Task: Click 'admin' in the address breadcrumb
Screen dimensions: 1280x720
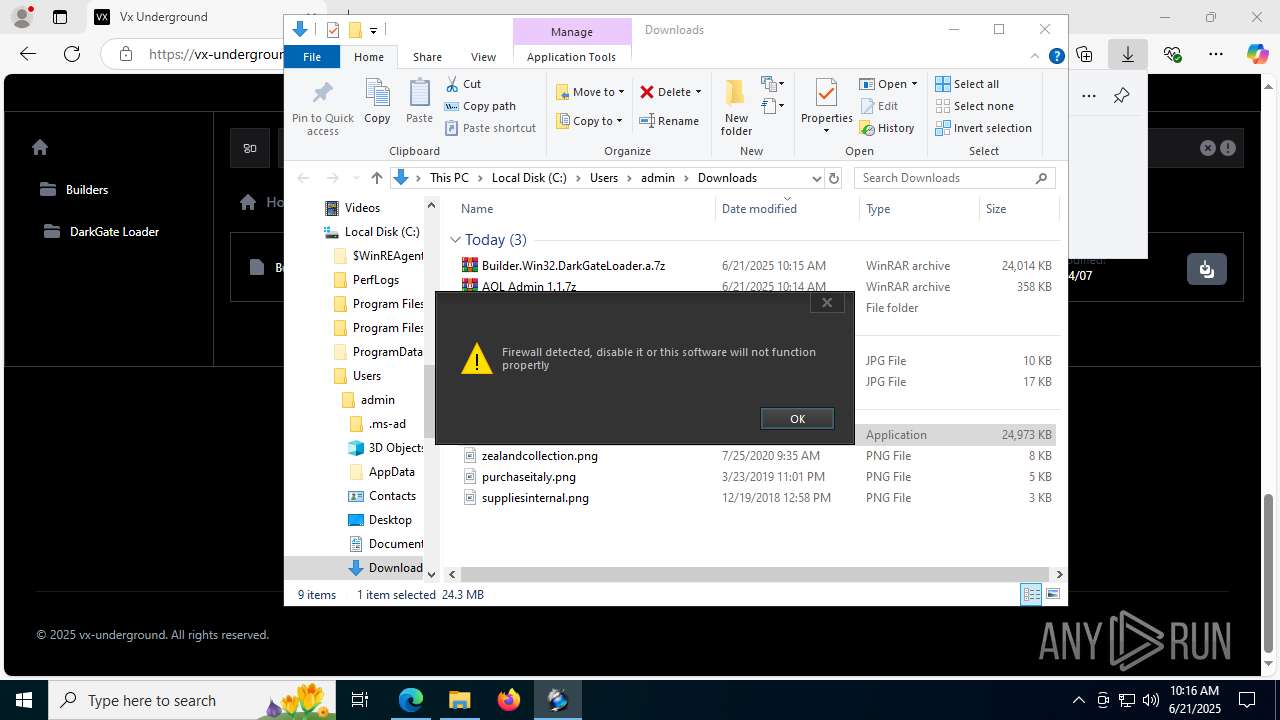Action: point(658,178)
